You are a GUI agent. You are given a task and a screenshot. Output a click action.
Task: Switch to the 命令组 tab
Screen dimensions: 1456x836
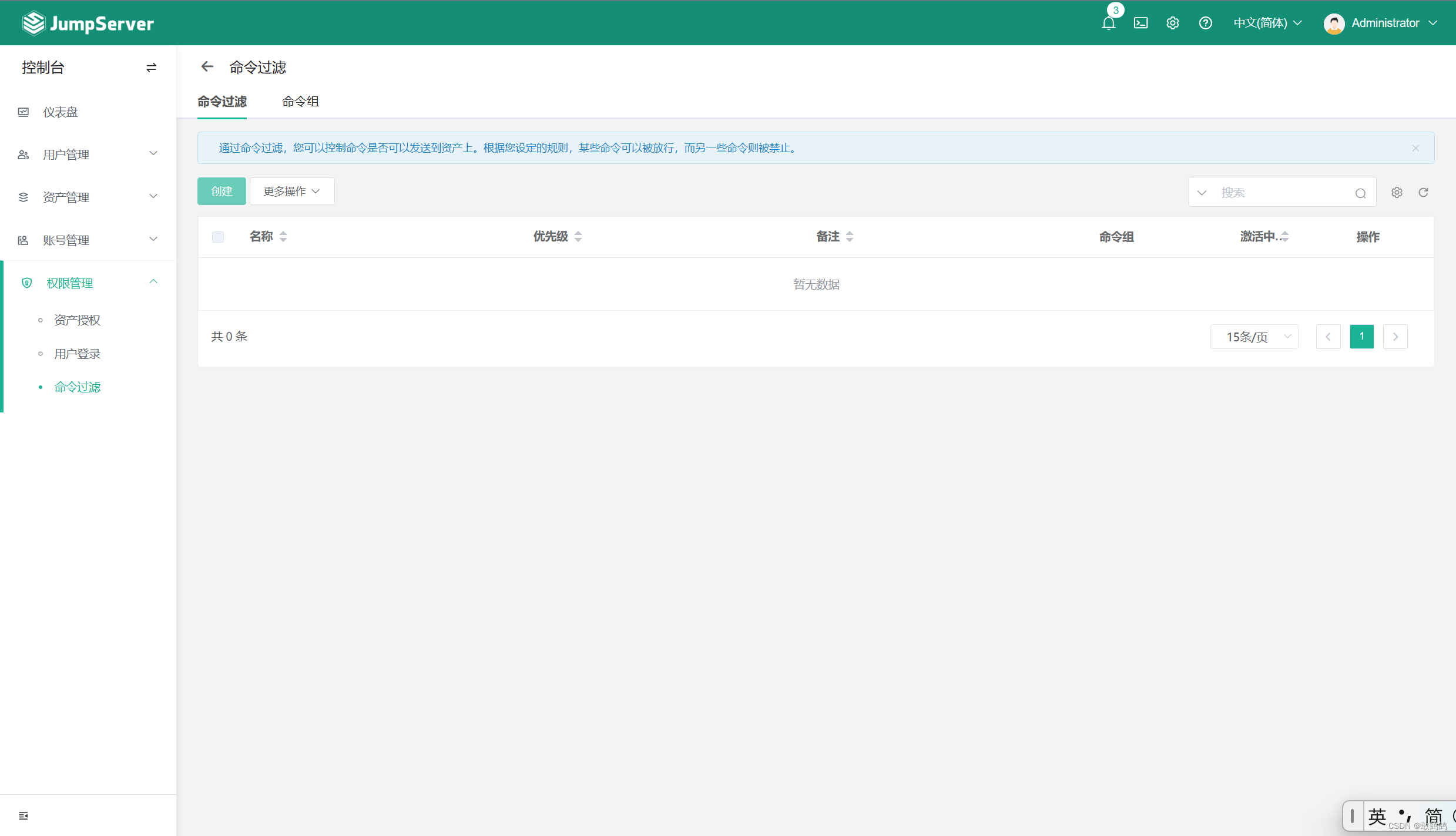point(300,102)
